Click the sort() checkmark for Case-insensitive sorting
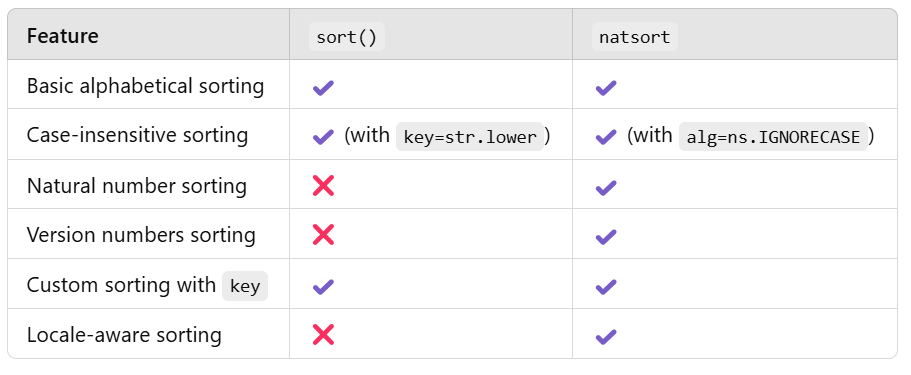Image resolution: width=911 pixels, height=375 pixels. click(323, 137)
